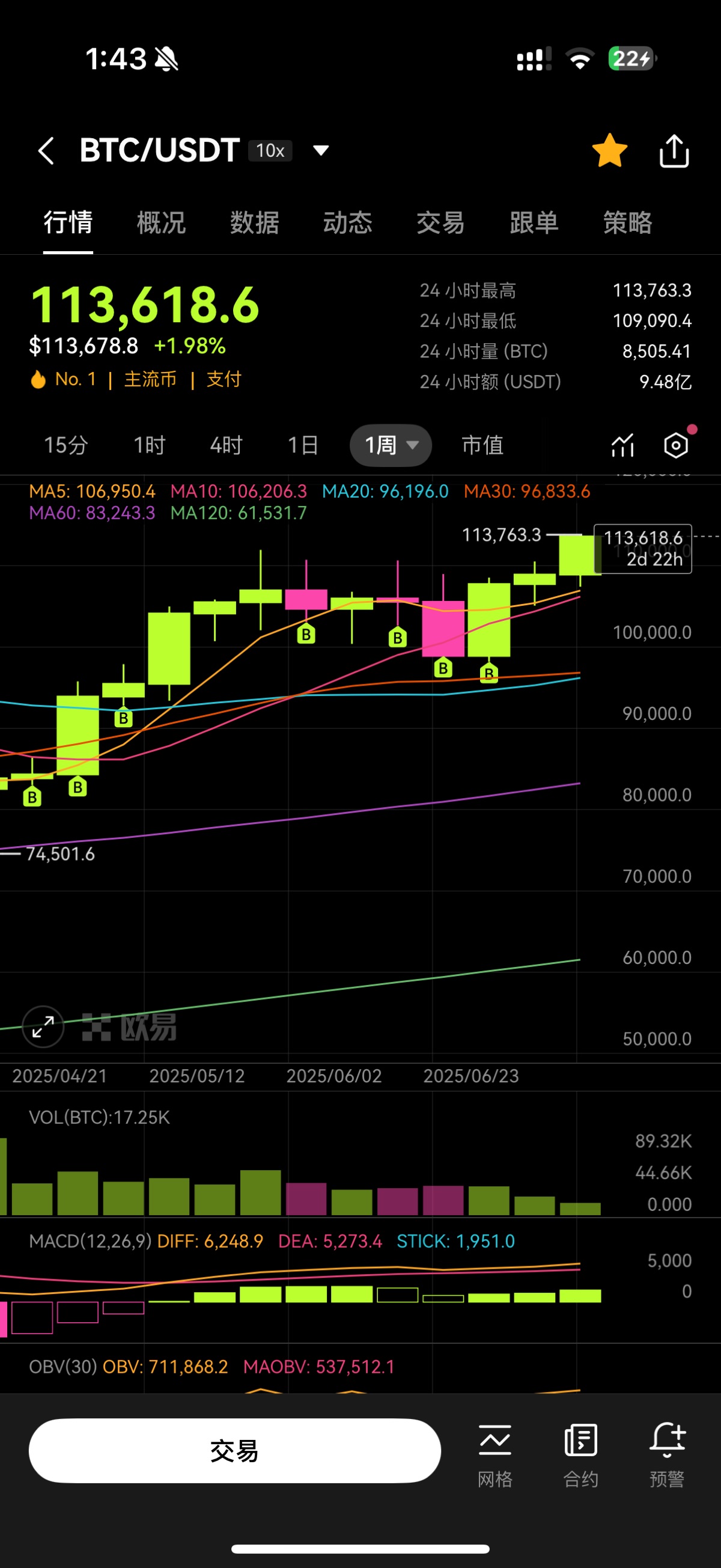Tap the 10x leverage badge
The width and height of the screenshot is (721, 1568).
pyautogui.click(x=270, y=150)
